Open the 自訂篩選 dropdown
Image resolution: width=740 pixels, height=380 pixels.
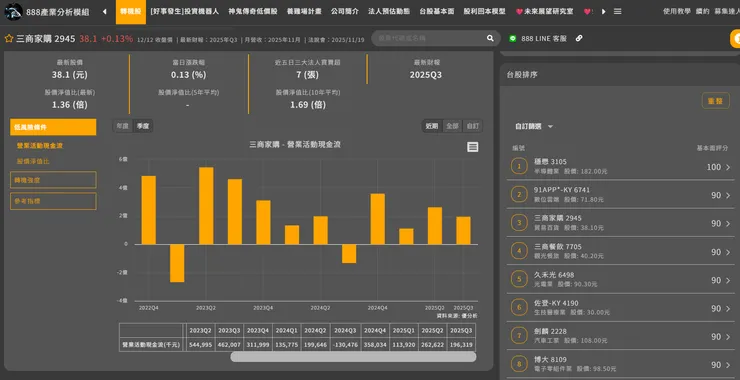533,127
